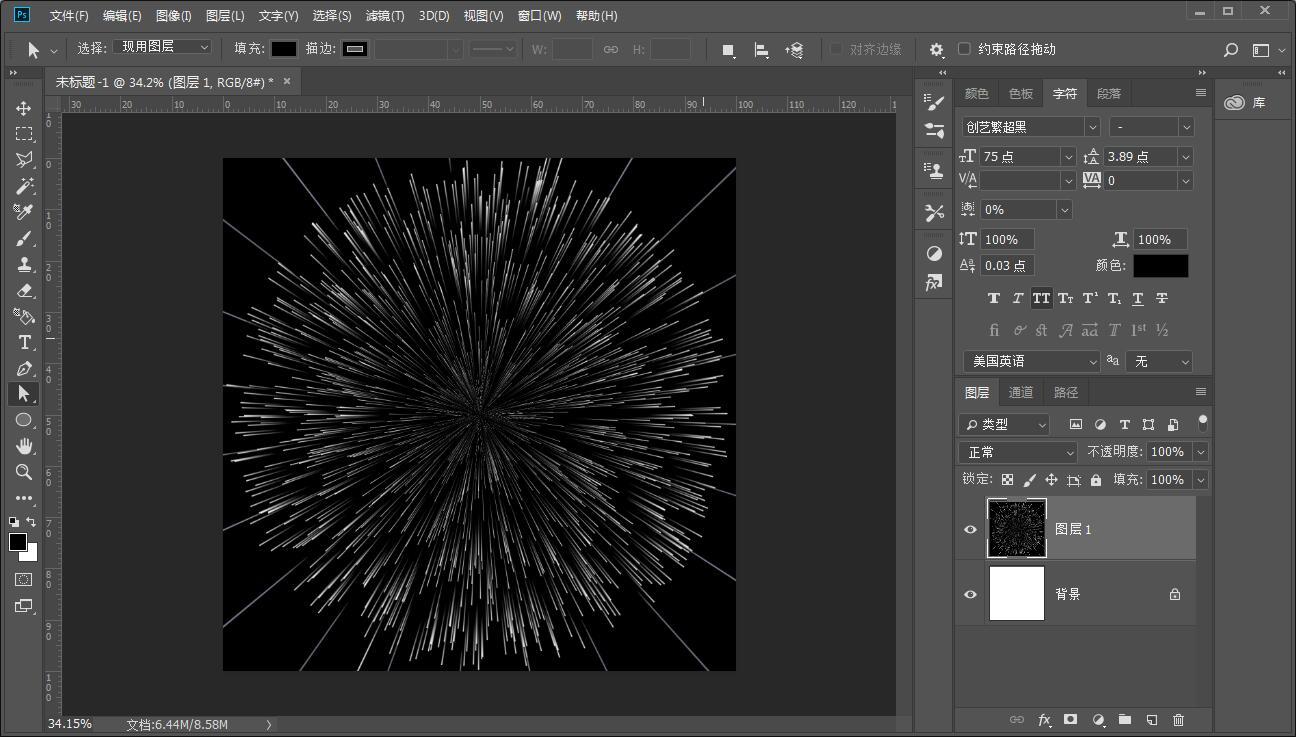Select the Pen tool
The width and height of the screenshot is (1296, 737).
click(24, 368)
